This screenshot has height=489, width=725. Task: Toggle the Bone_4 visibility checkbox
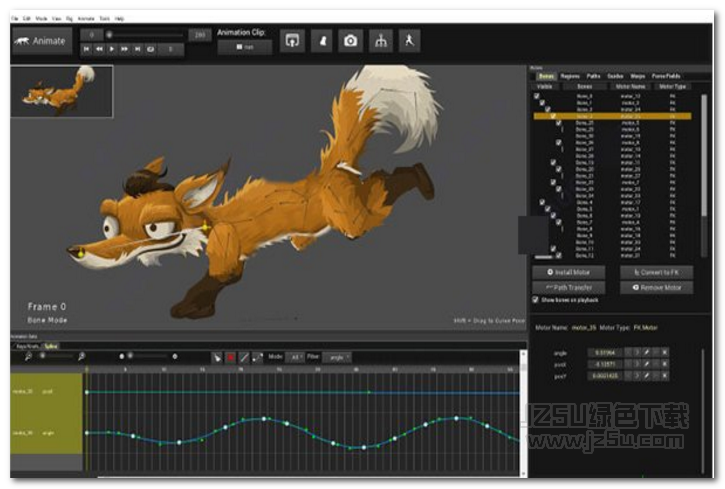542,202
